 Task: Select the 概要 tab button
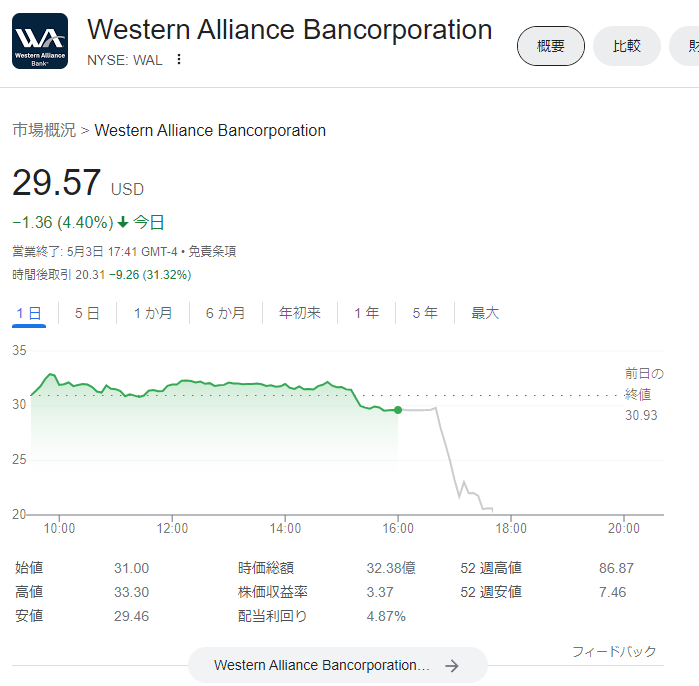(551, 46)
